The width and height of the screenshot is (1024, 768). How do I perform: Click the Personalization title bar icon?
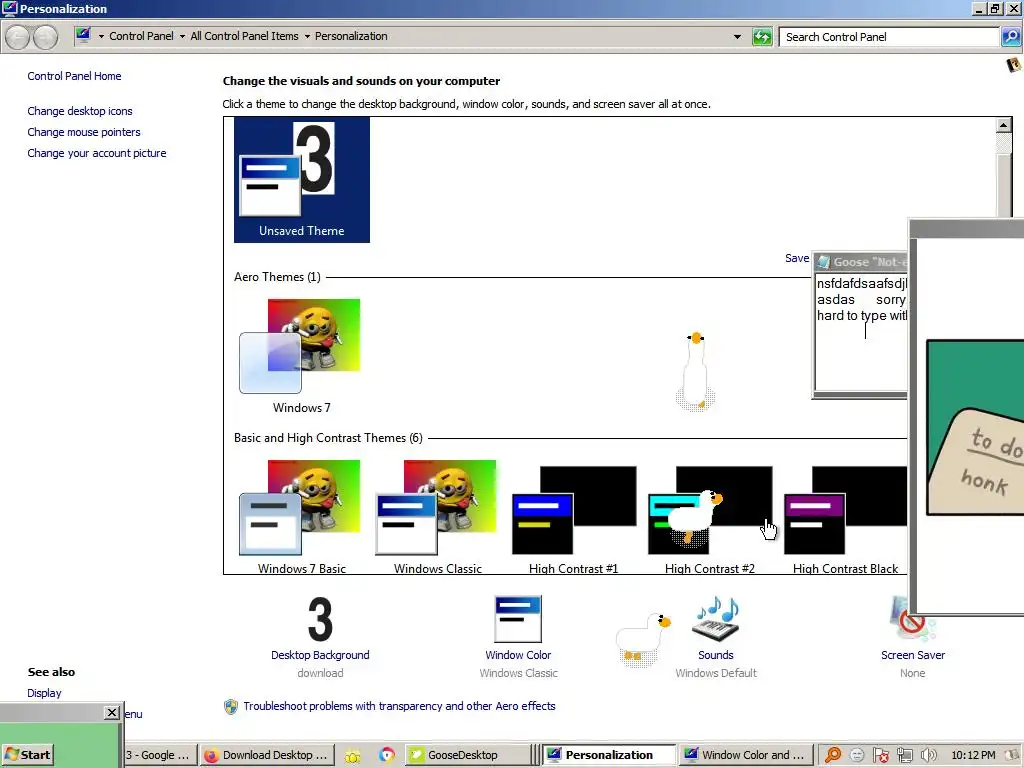[x=10, y=8]
